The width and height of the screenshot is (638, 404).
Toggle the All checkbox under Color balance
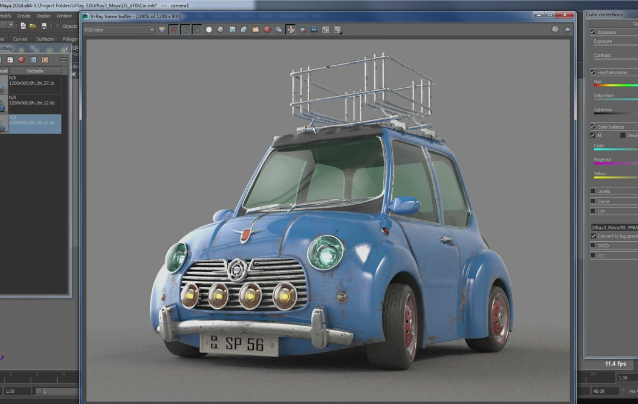tap(593, 135)
